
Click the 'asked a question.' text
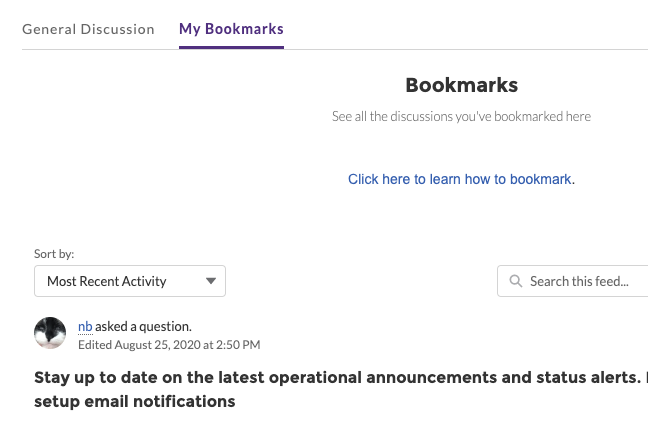[x=143, y=327]
